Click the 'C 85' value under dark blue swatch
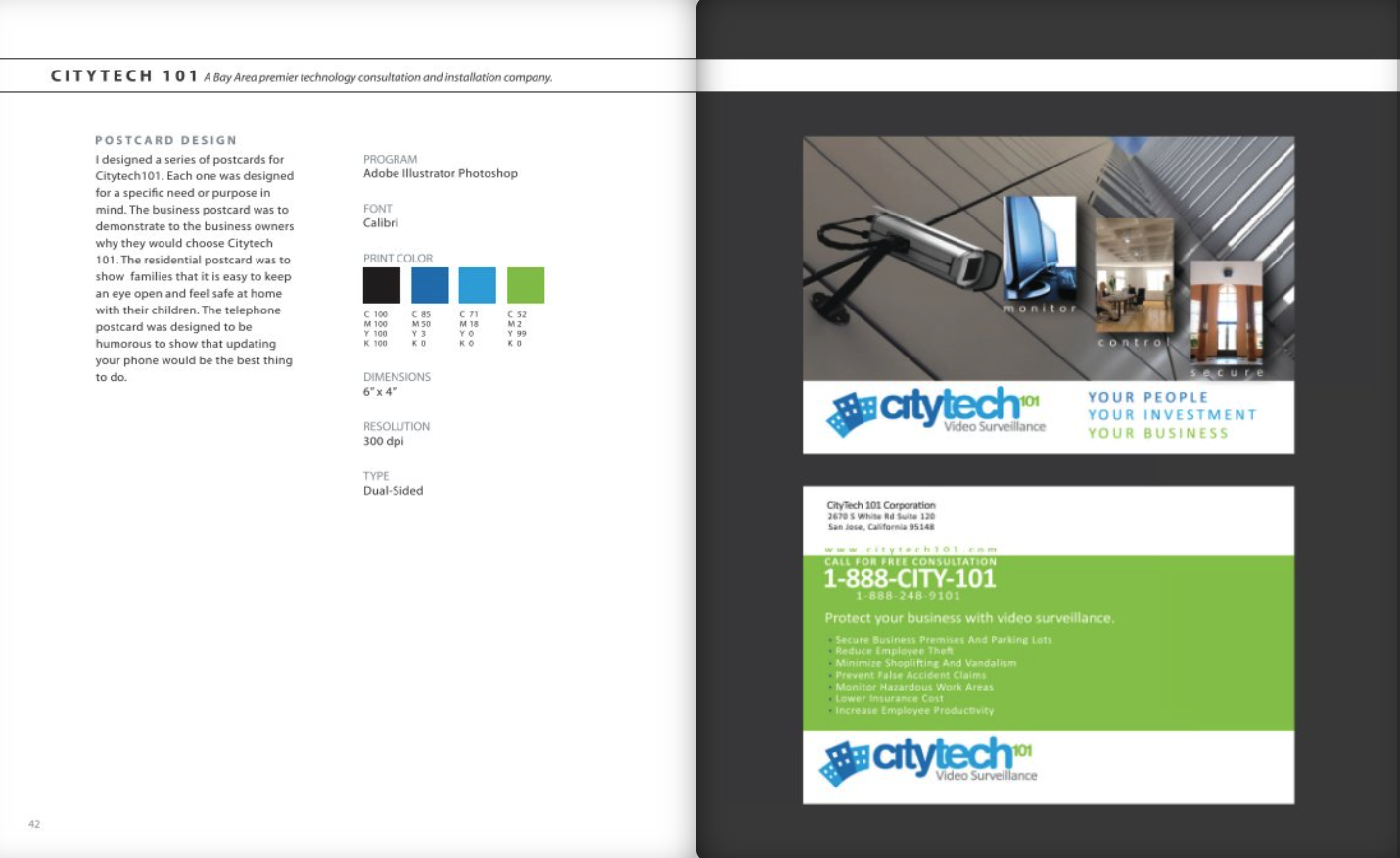Viewport: 1400px width, 858px height. 421,314
